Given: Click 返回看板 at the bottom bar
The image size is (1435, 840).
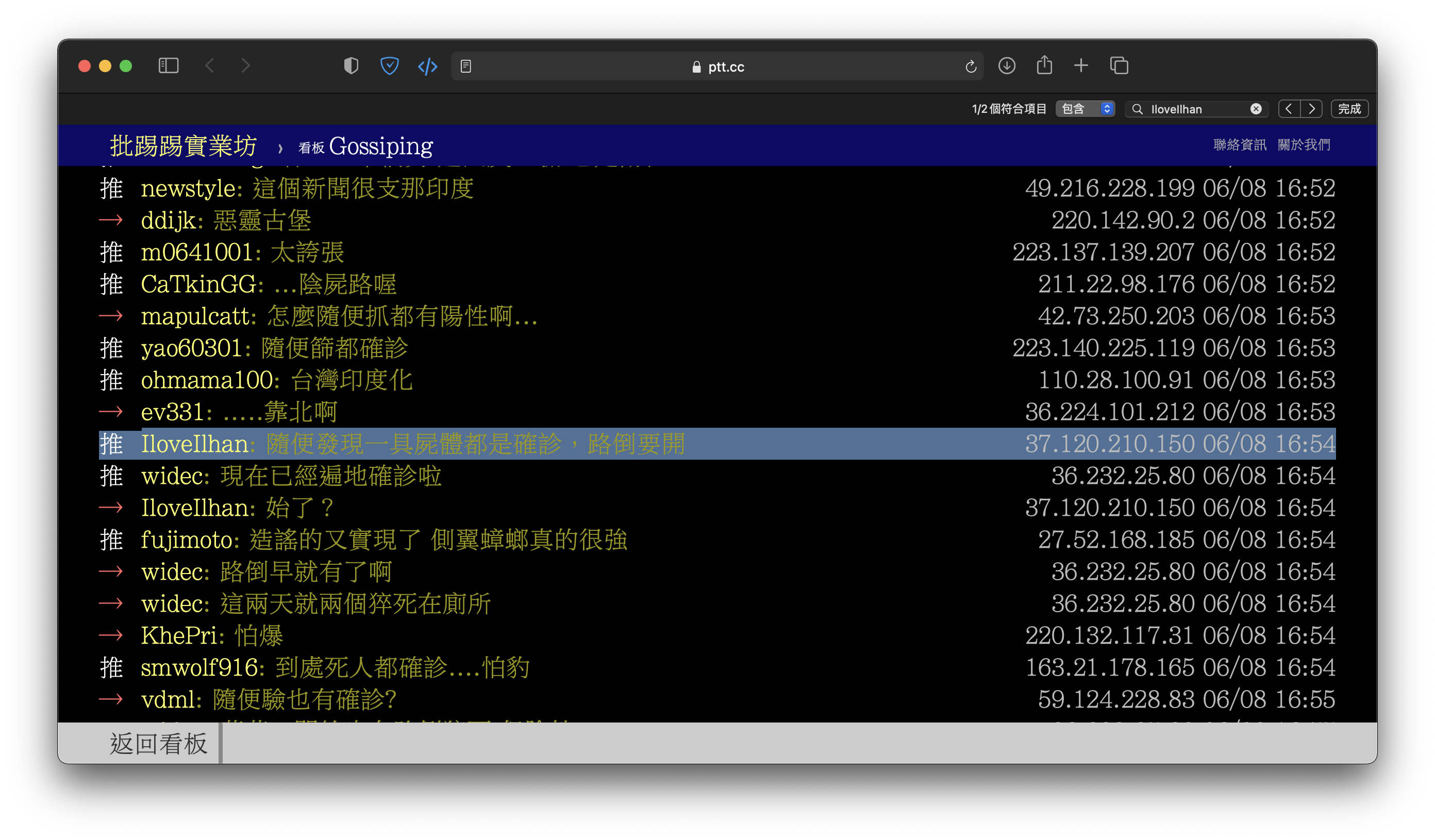Looking at the screenshot, I should [158, 743].
